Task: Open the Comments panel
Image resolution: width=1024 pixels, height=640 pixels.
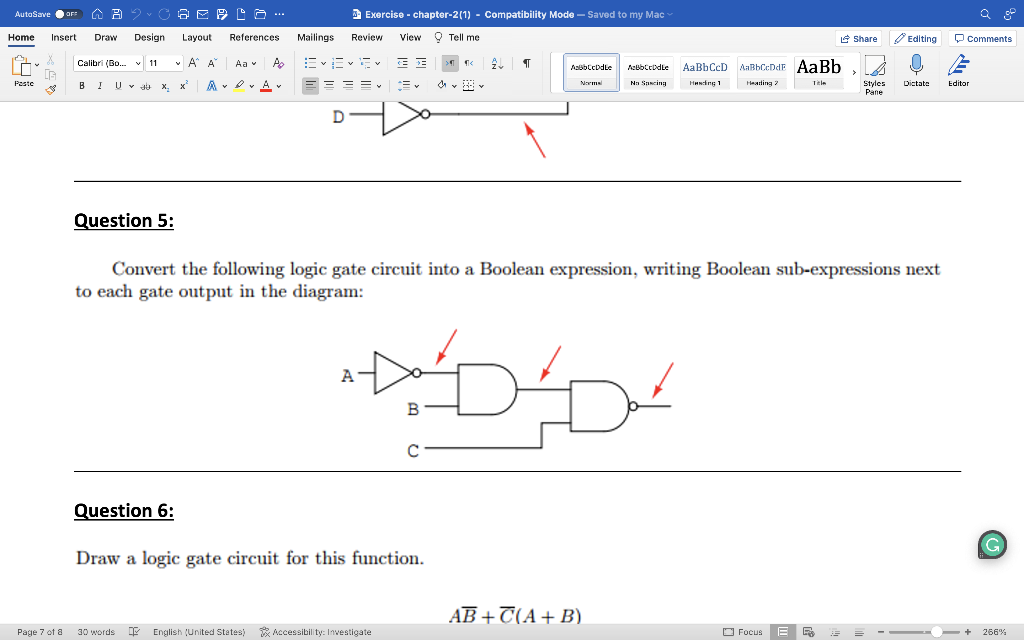Action: (x=981, y=38)
